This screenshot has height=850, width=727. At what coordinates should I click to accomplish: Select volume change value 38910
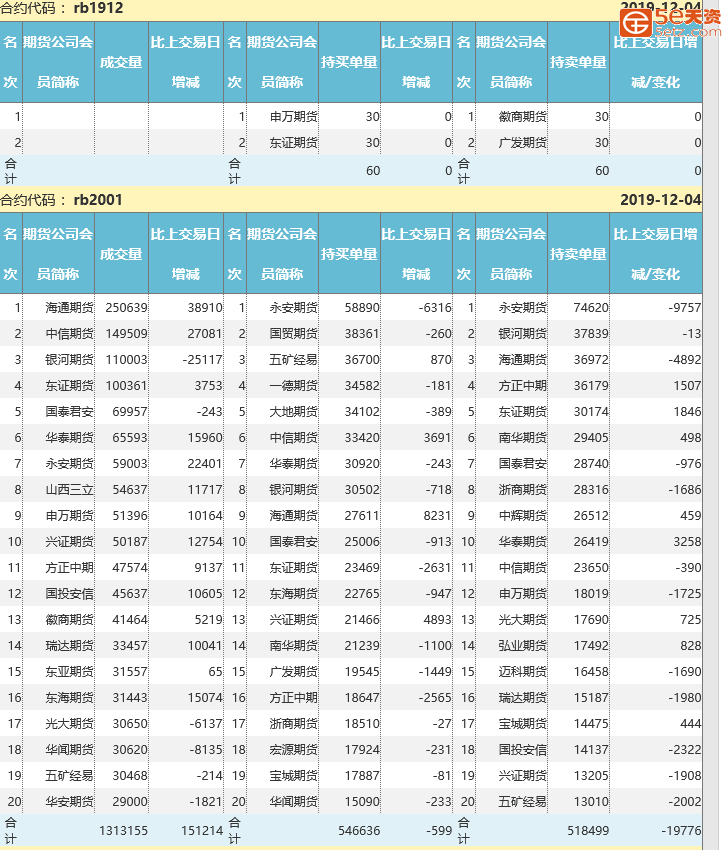click(x=205, y=308)
